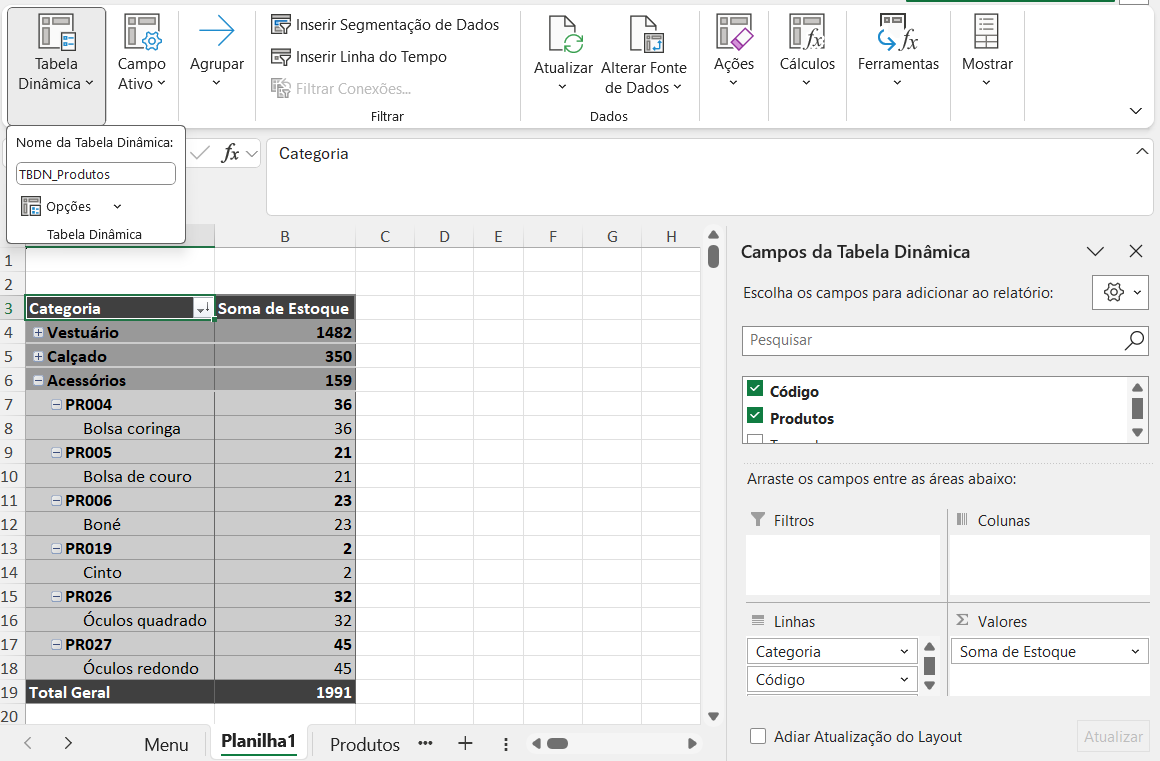Screen dimensions: 1160x761
Task: Enable Adiar Atualização do Layout
Action: click(x=759, y=737)
